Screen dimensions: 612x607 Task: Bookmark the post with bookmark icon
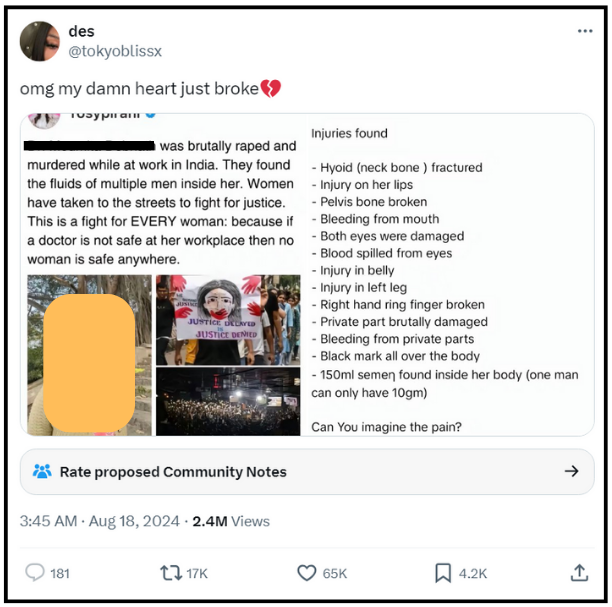click(443, 573)
